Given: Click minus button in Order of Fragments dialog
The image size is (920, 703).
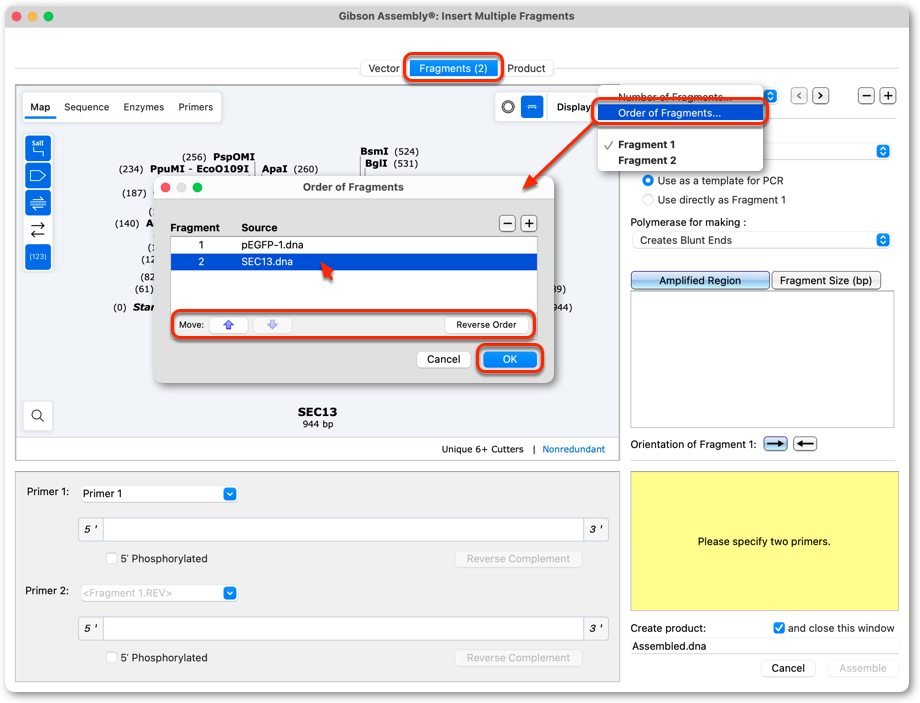Looking at the screenshot, I should 508,224.
